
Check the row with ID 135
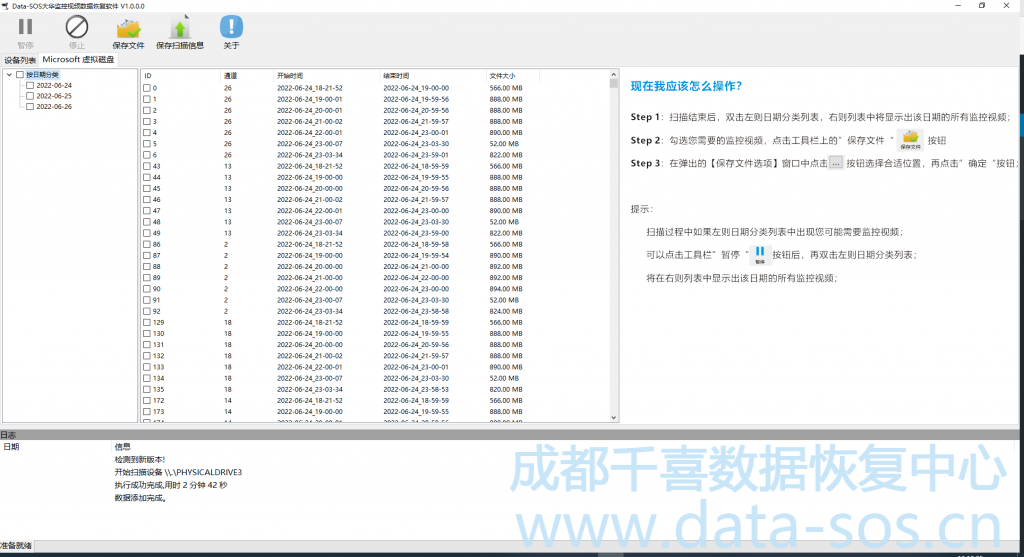pos(147,390)
